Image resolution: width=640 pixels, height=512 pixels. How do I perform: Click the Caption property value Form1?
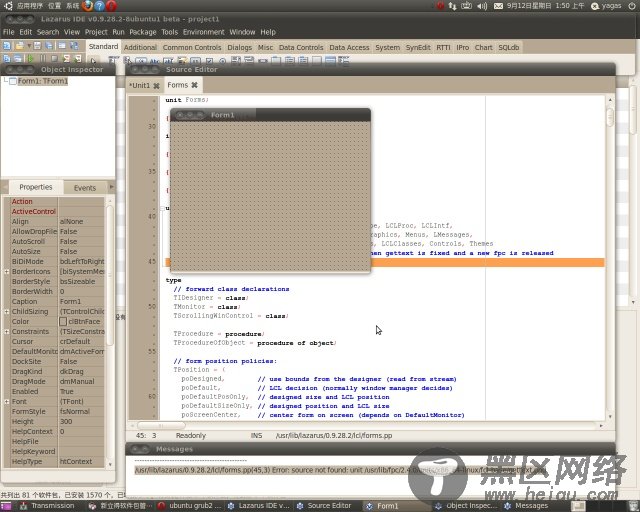[82, 301]
